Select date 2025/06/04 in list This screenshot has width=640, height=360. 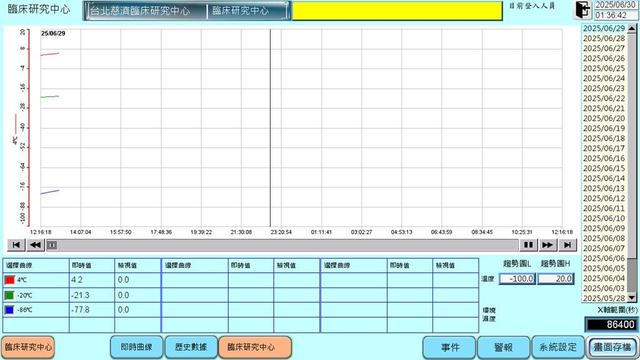[604, 278]
